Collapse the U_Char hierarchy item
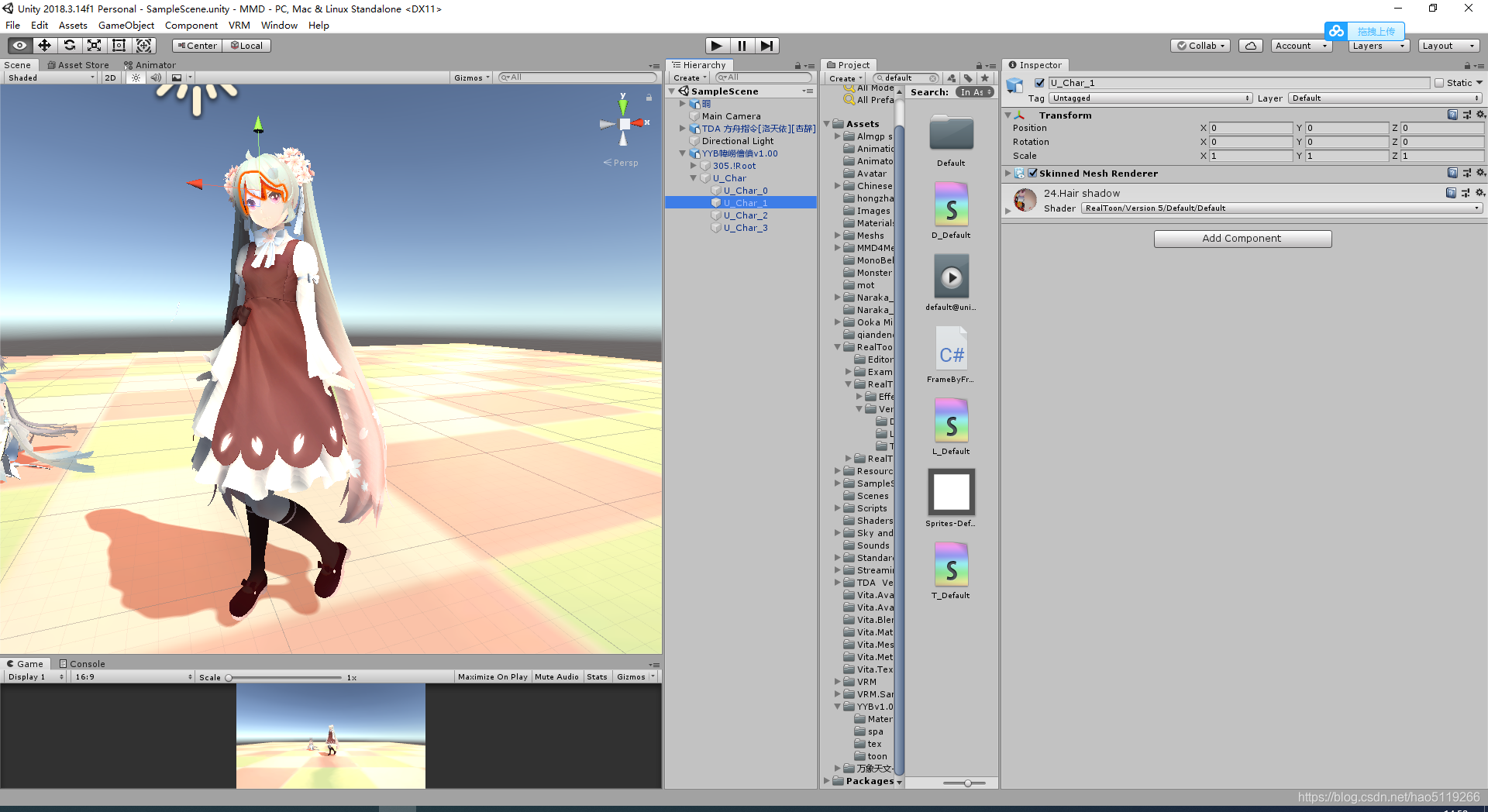Screen dimensions: 1488x812 [x=694, y=177]
